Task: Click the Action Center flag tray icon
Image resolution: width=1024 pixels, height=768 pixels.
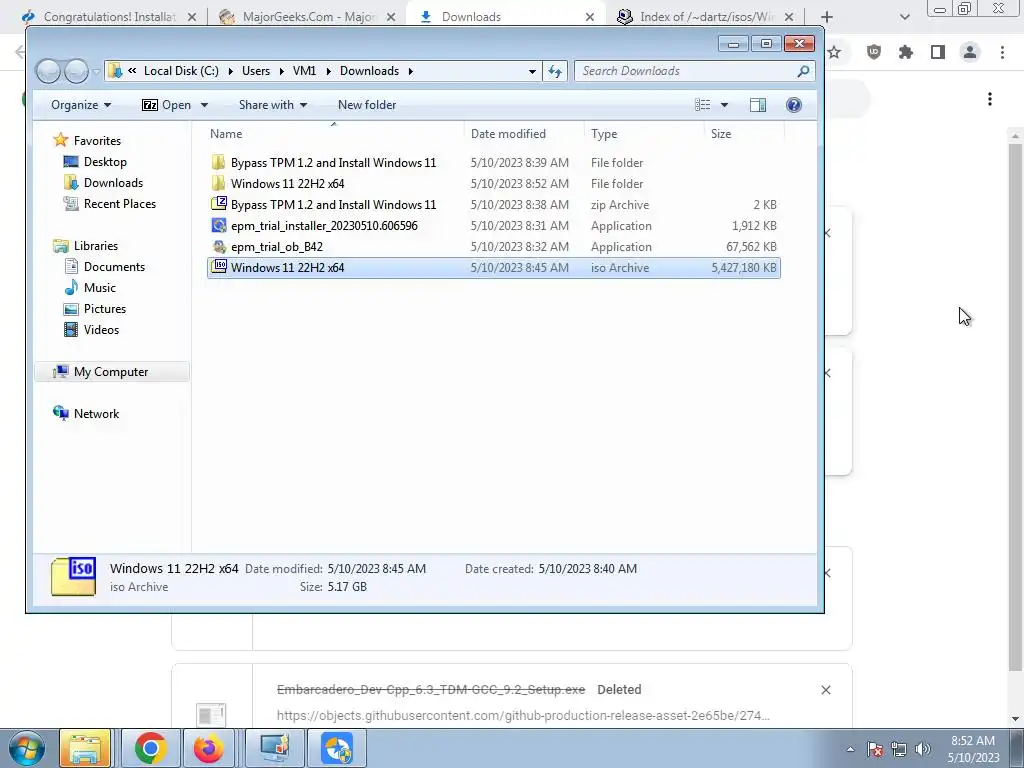Action: [875, 749]
